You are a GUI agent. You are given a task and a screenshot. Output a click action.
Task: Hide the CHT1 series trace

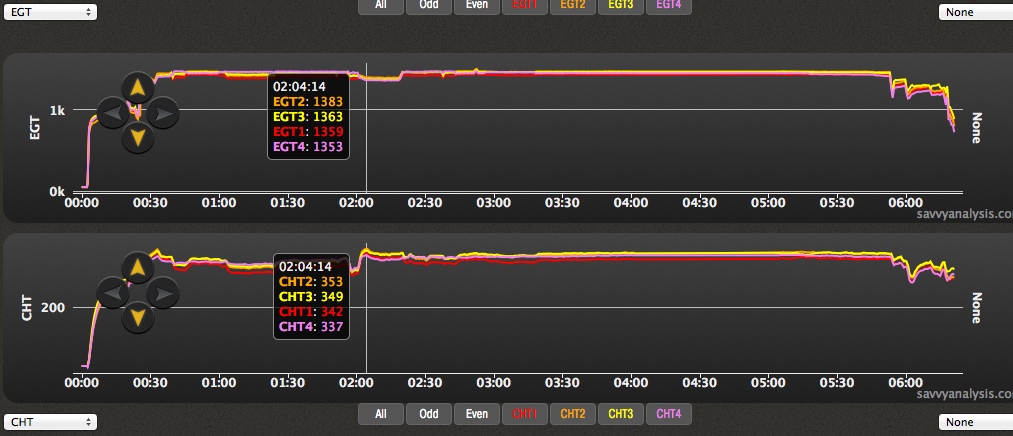click(526, 413)
